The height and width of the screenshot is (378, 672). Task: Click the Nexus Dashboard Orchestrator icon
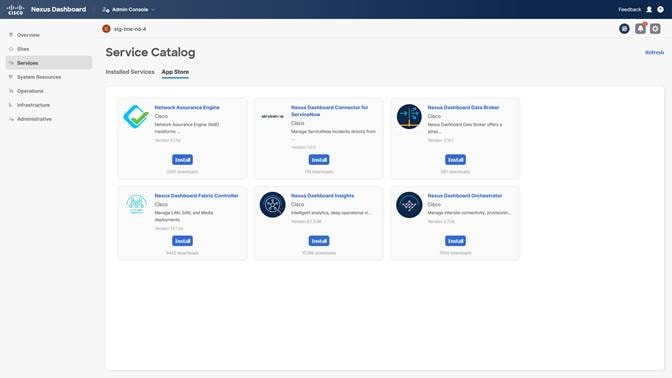coord(409,204)
